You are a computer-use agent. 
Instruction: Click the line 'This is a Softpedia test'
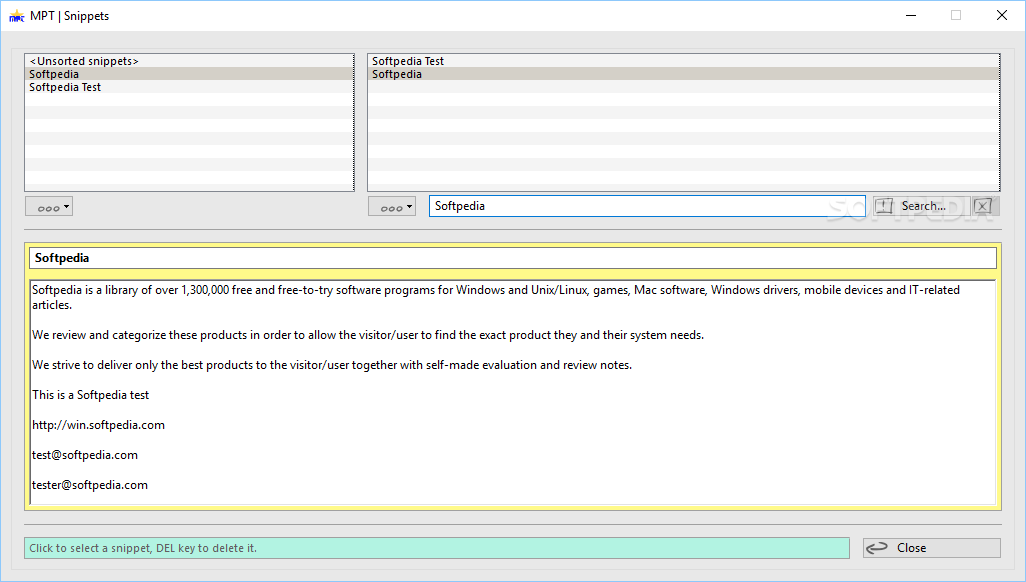pyautogui.click(x=90, y=395)
